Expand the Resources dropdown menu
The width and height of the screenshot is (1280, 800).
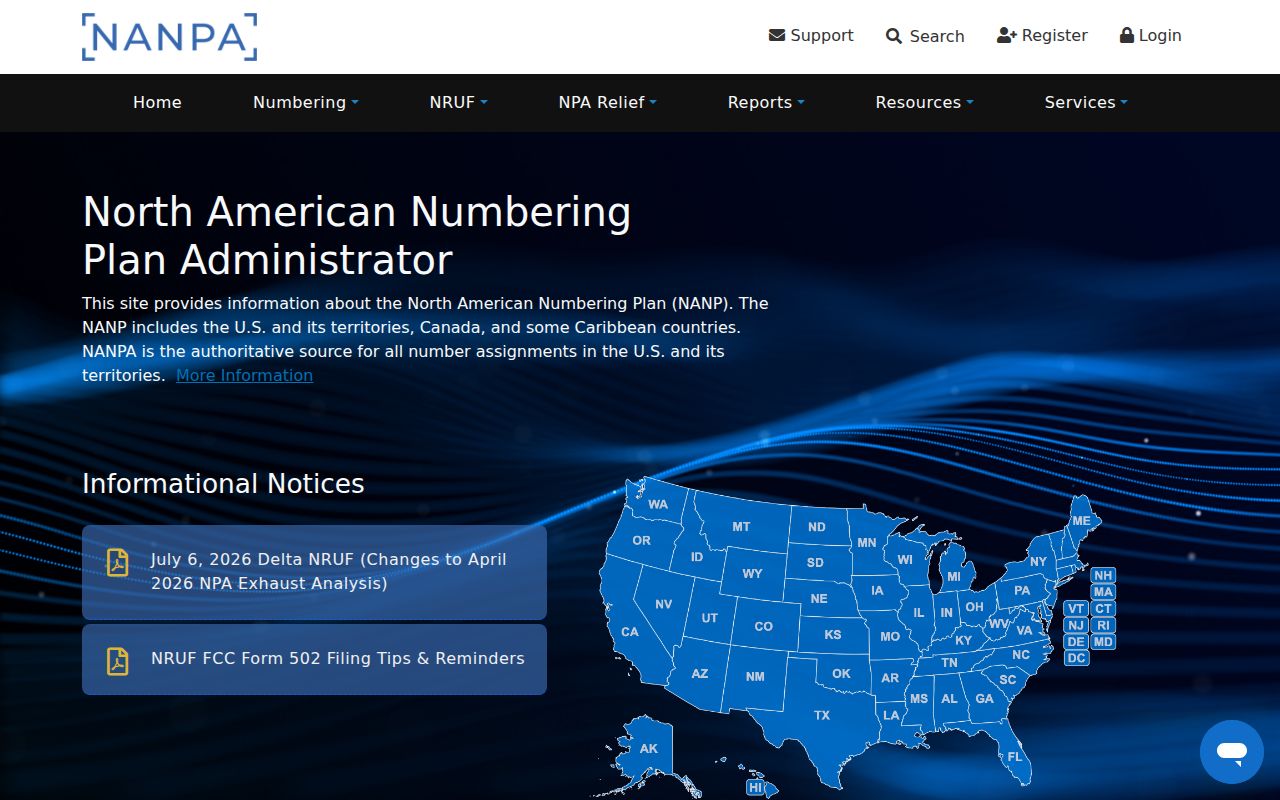pyautogui.click(x=924, y=102)
